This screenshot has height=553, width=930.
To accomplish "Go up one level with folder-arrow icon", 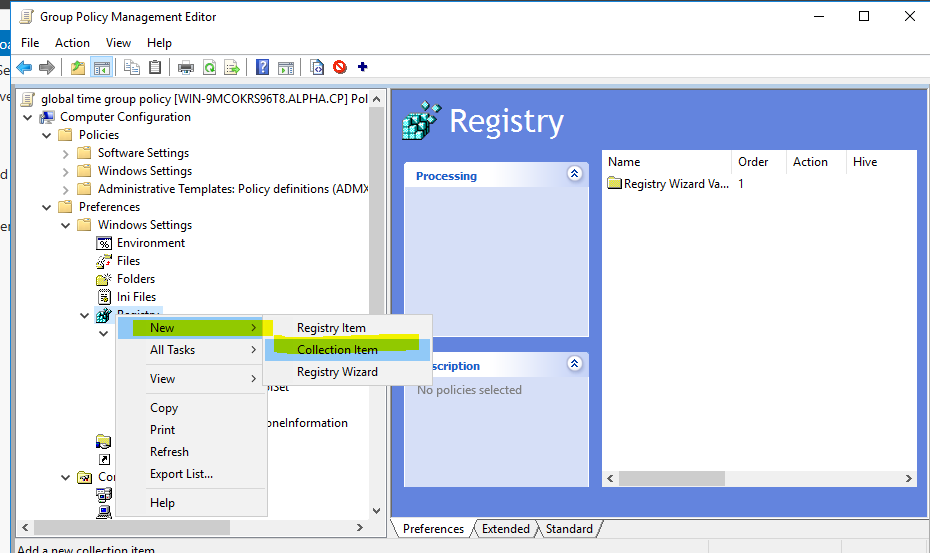I will point(78,67).
